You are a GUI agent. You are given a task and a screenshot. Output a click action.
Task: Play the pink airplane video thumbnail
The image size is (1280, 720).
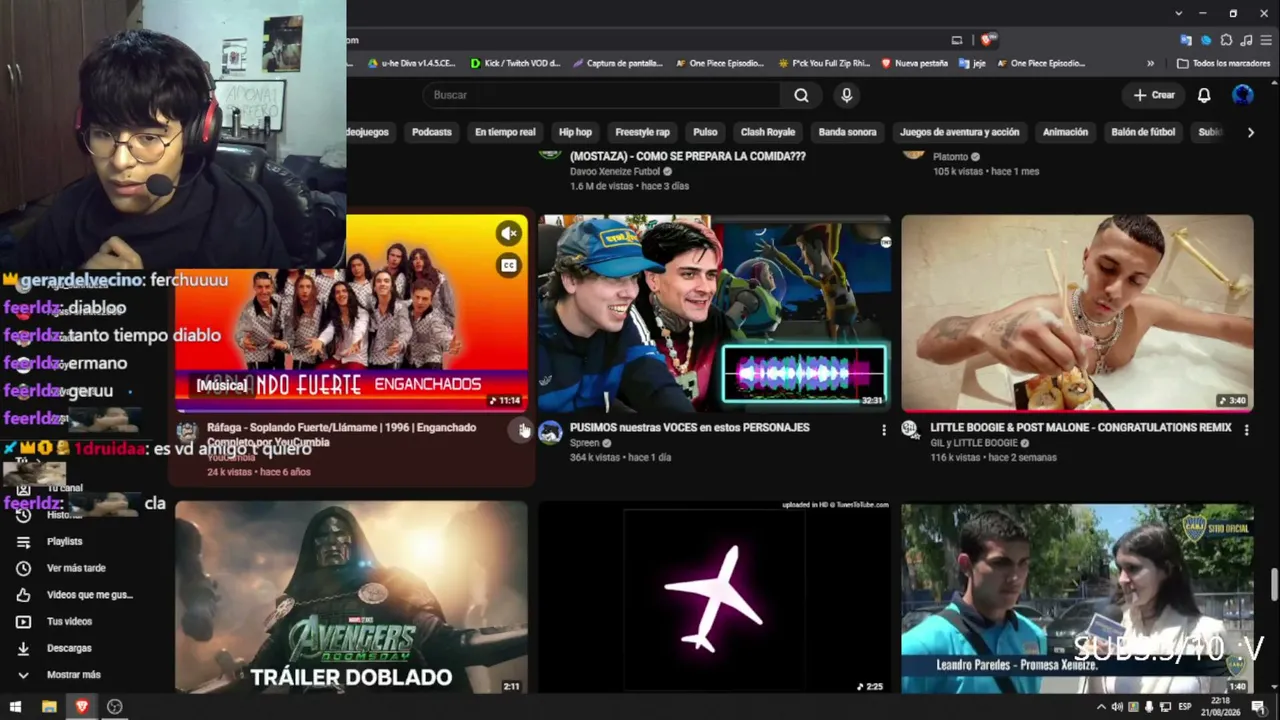(x=714, y=598)
